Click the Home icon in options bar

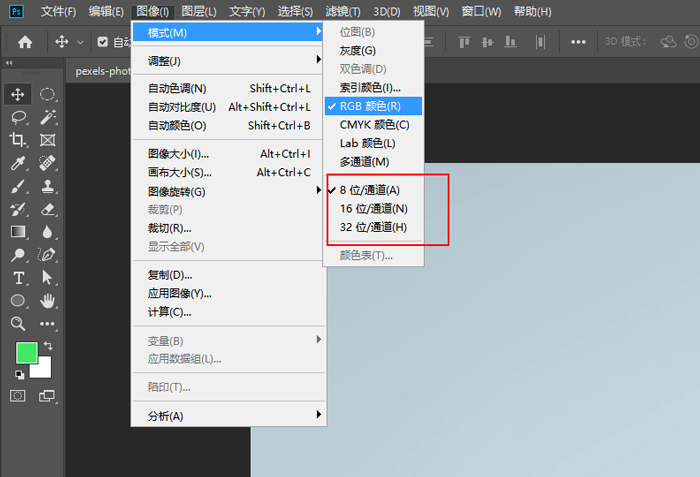point(25,42)
